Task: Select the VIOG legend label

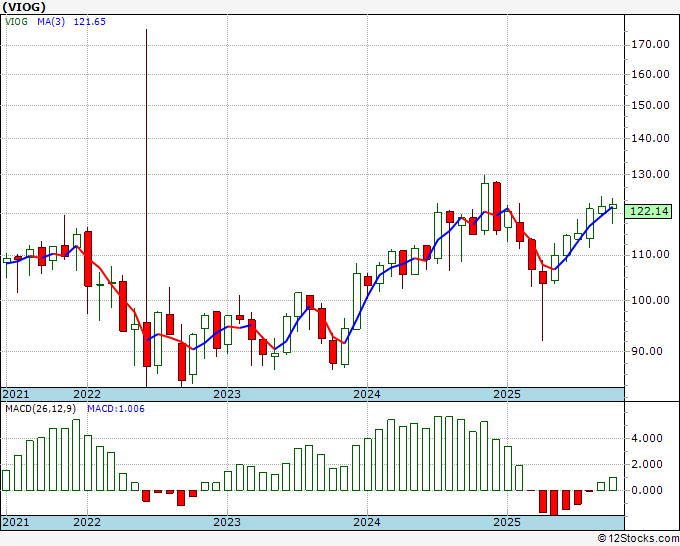Action: coord(16,22)
